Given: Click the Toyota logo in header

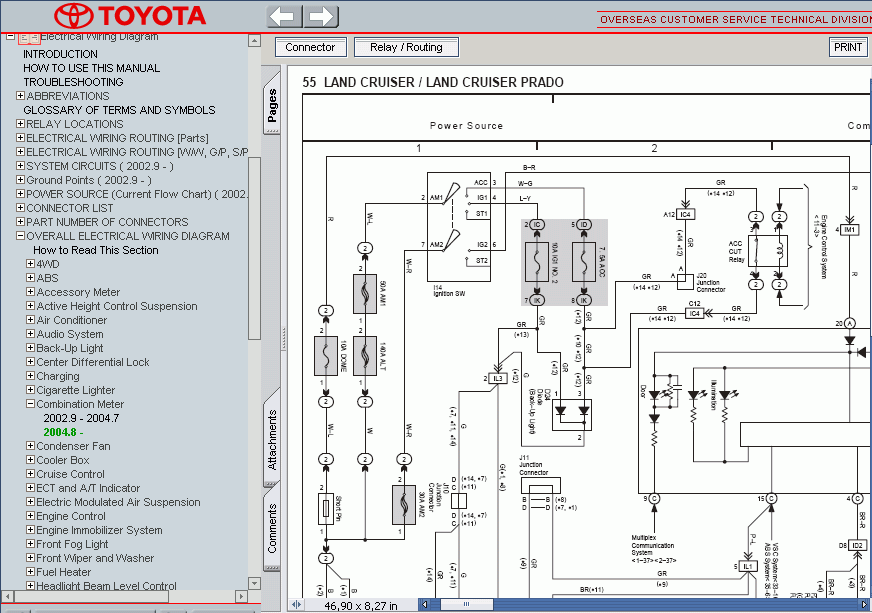Looking at the screenshot, I should tap(131, 16).
